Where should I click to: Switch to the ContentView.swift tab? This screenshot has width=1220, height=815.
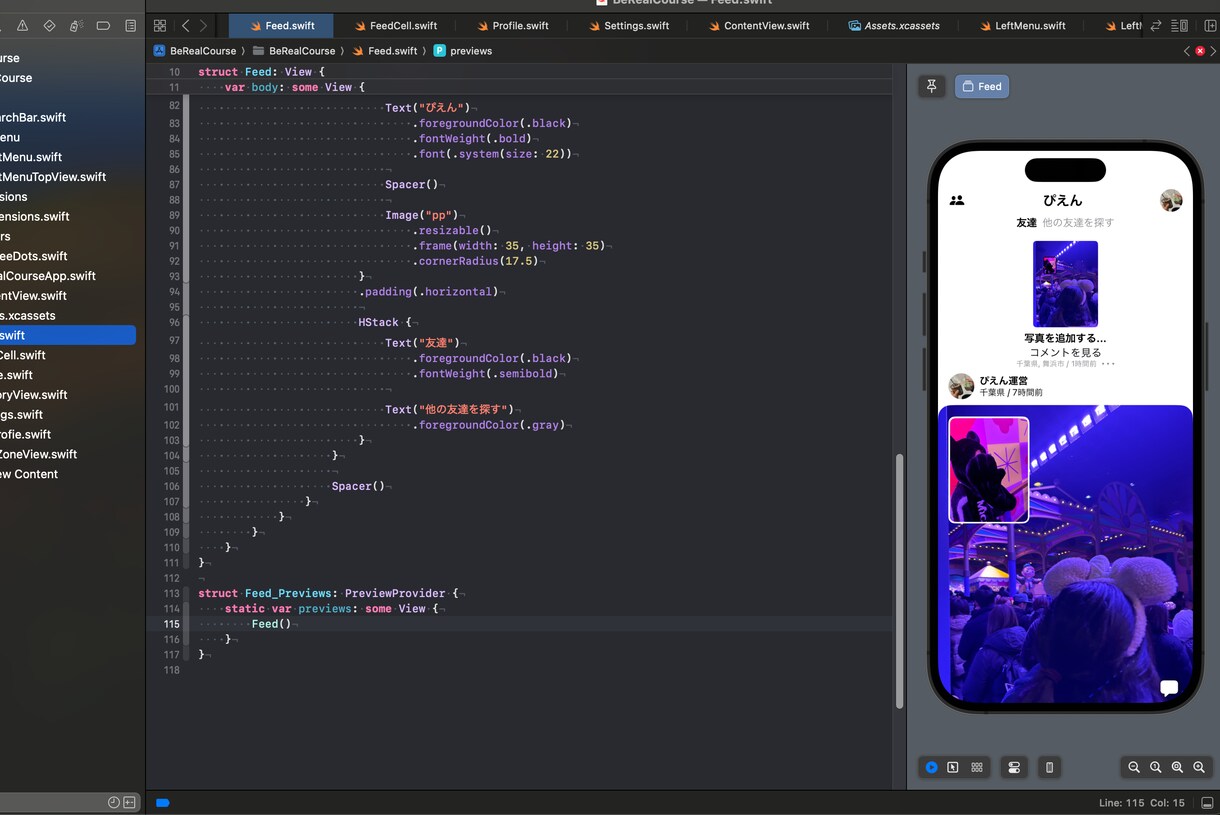(758, 26)
